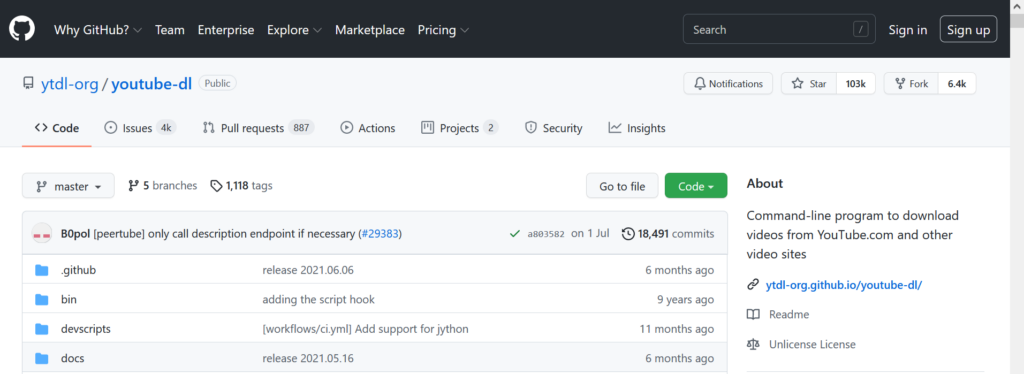
Task: View the 18,491 commits history
Action: pos(668,234)
